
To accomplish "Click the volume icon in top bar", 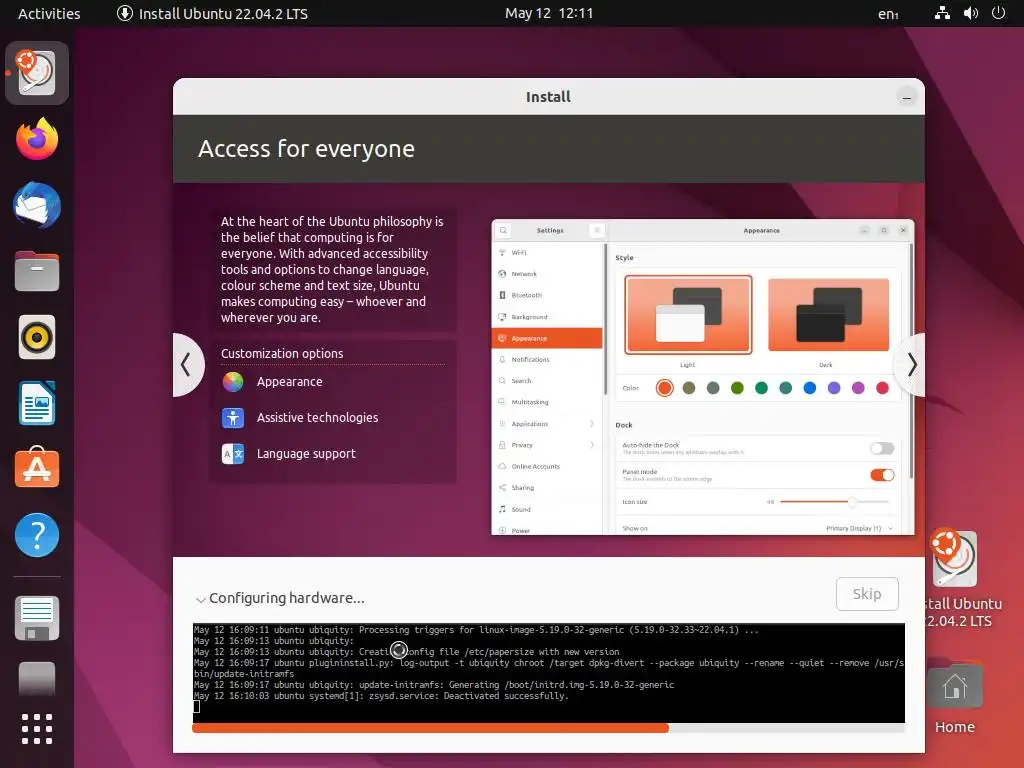I will click(x=971, y=13).
